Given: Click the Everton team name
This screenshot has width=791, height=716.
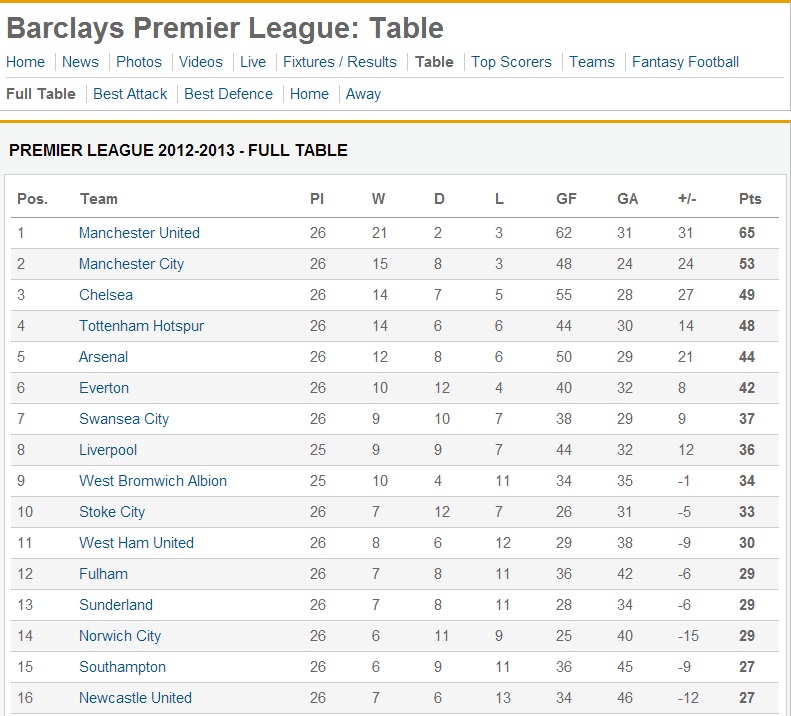Looking at the screenshot, I should point(104,388).
